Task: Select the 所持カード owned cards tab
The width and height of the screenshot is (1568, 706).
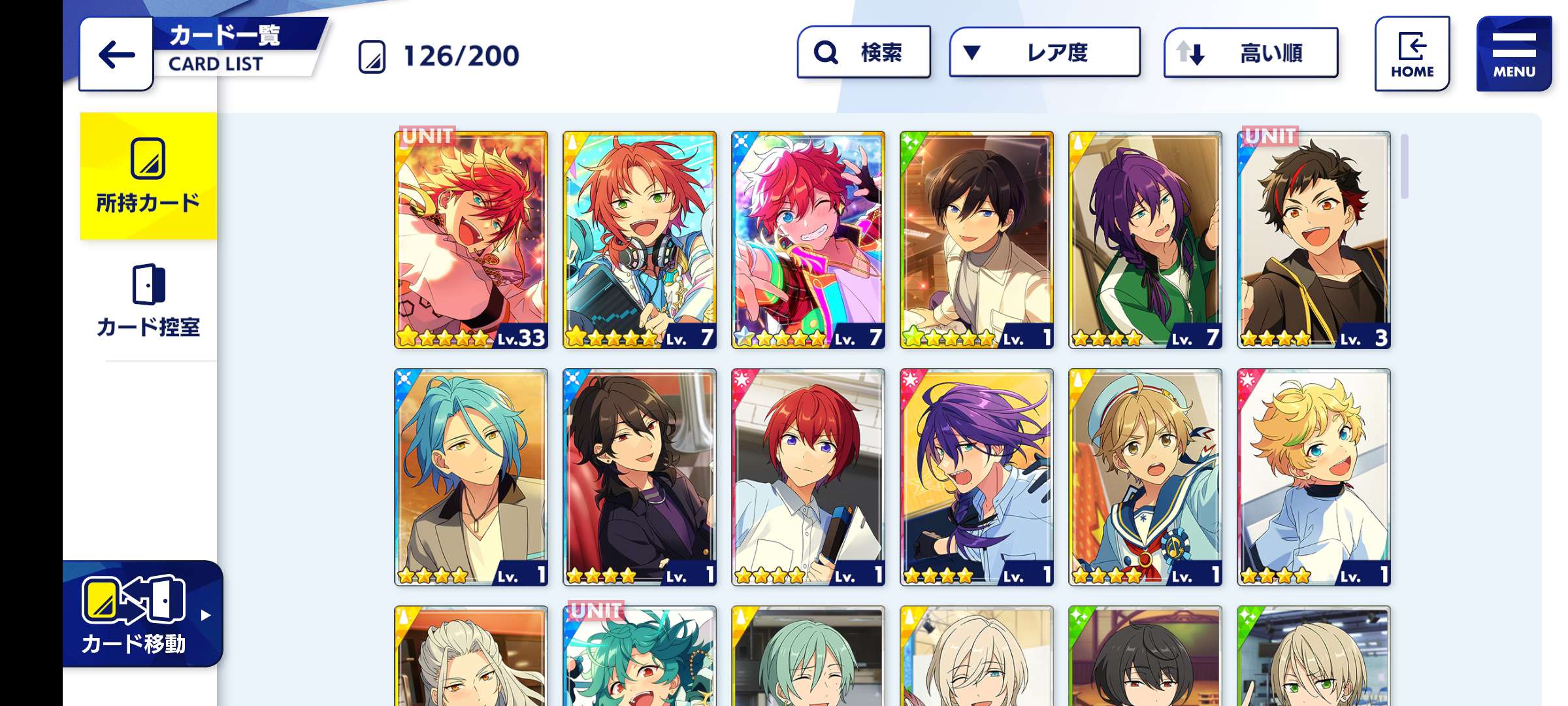Action: coord(148,176)
